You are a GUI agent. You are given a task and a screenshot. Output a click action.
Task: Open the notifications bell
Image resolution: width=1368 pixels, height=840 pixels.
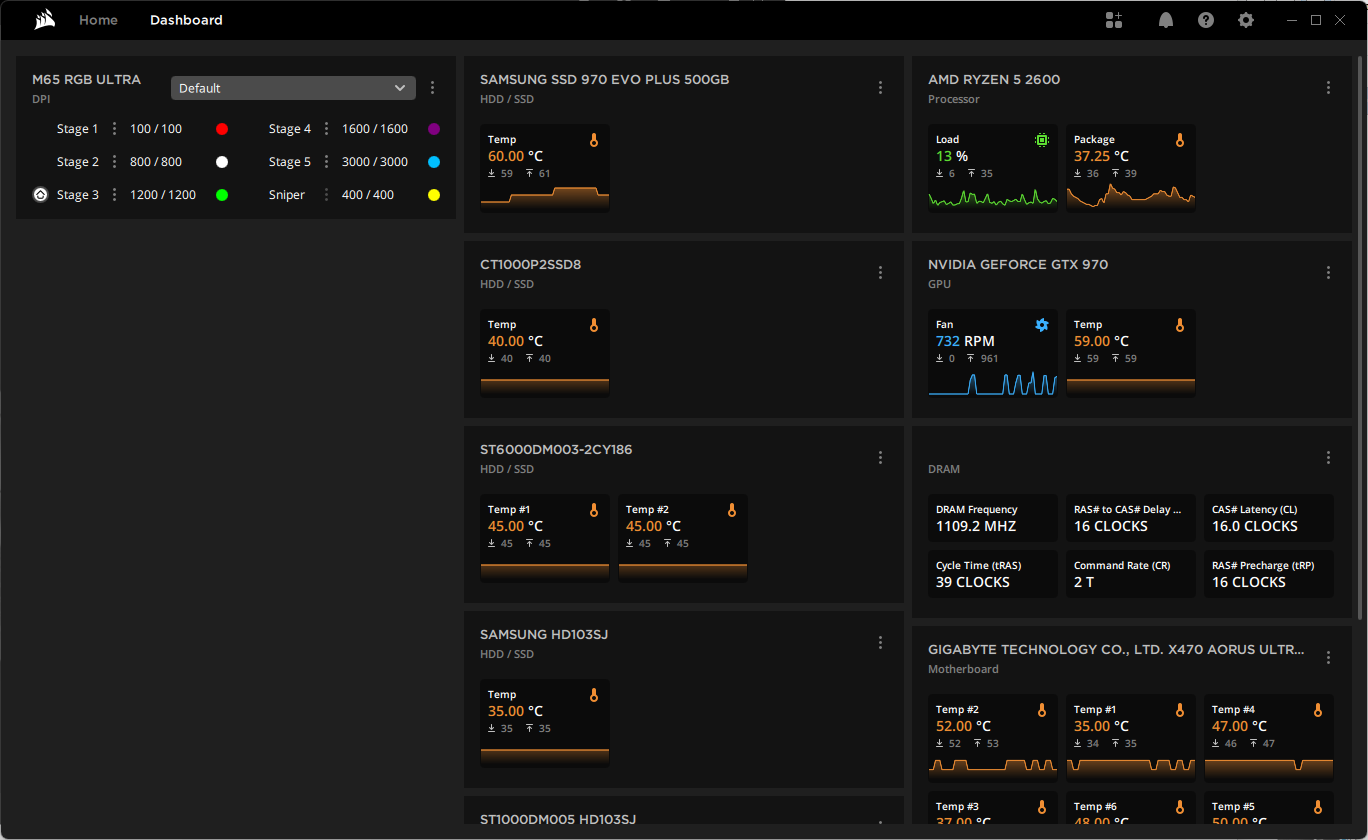[x=1166, y=20]
